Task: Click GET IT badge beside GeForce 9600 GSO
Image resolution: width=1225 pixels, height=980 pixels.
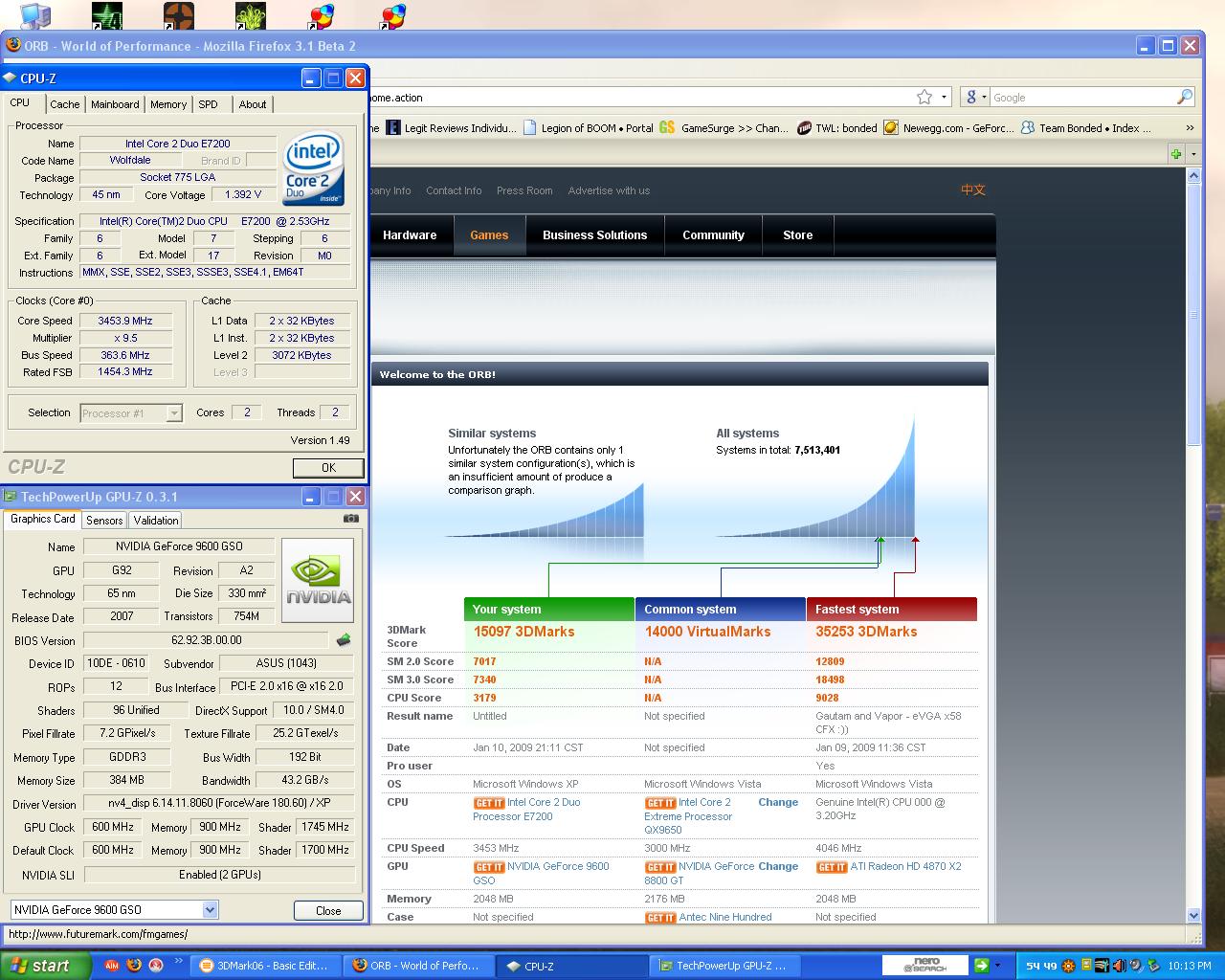Action: (x=488, y=867)
